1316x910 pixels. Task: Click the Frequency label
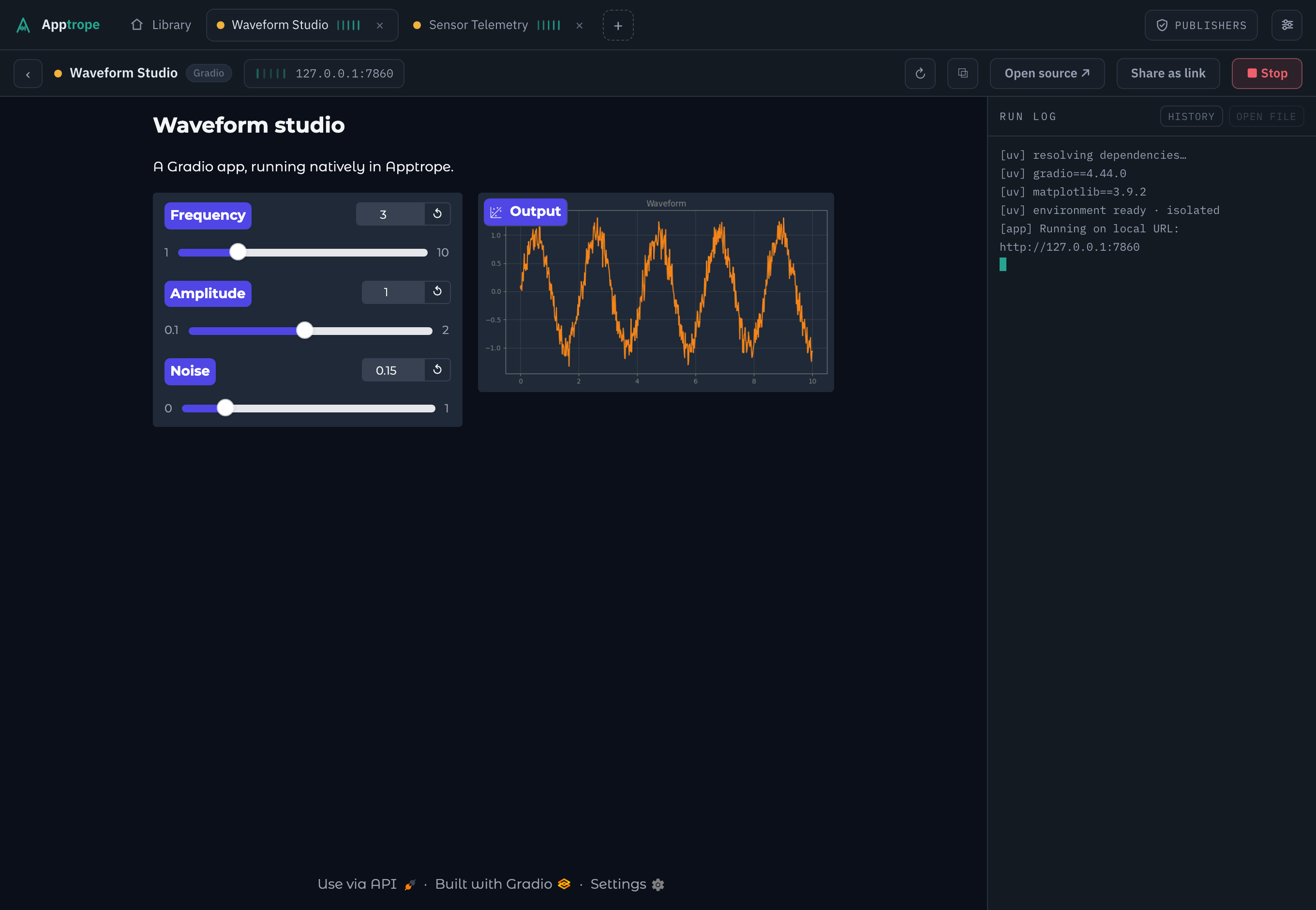pos(208,215)
